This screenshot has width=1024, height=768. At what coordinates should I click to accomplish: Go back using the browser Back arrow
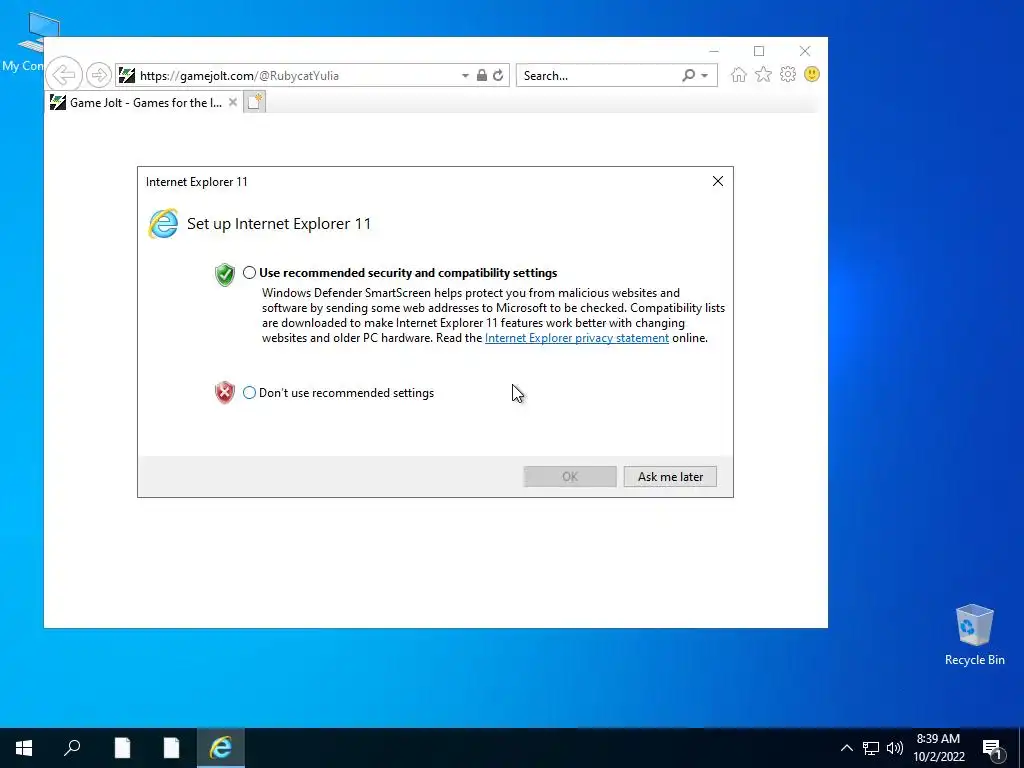pos(64,75)
